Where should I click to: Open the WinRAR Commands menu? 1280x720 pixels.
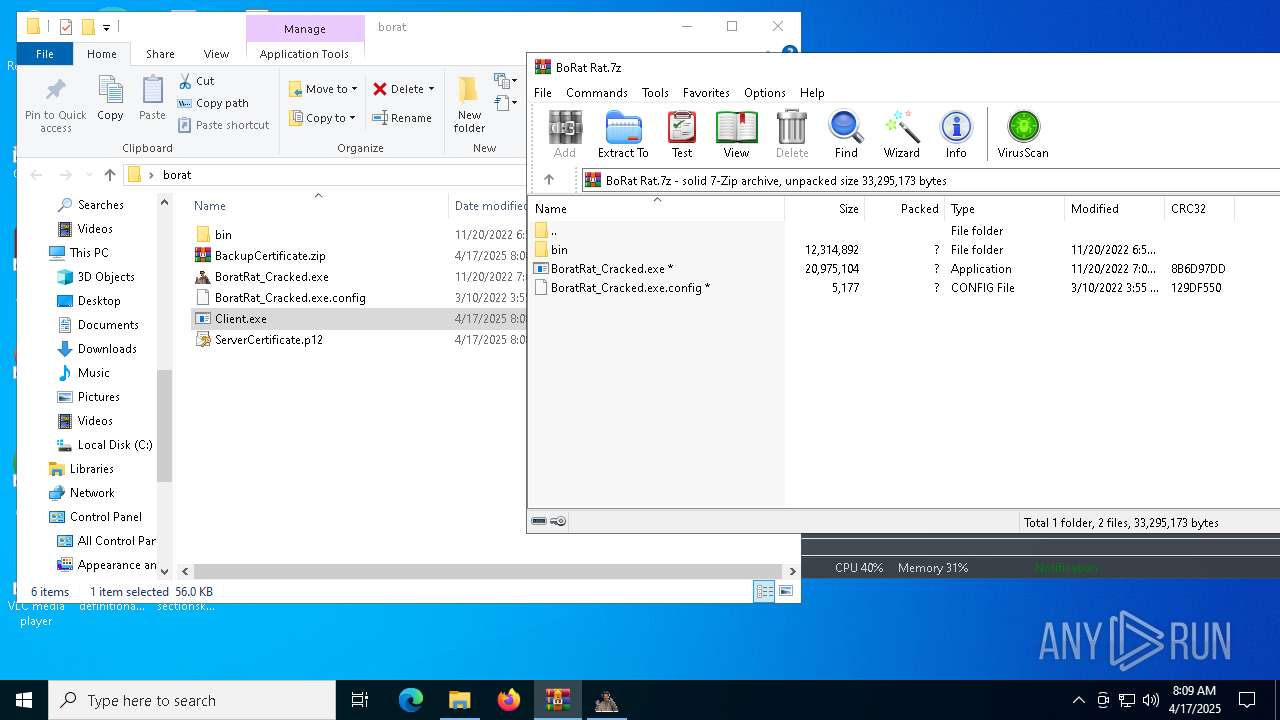[596, 93]
